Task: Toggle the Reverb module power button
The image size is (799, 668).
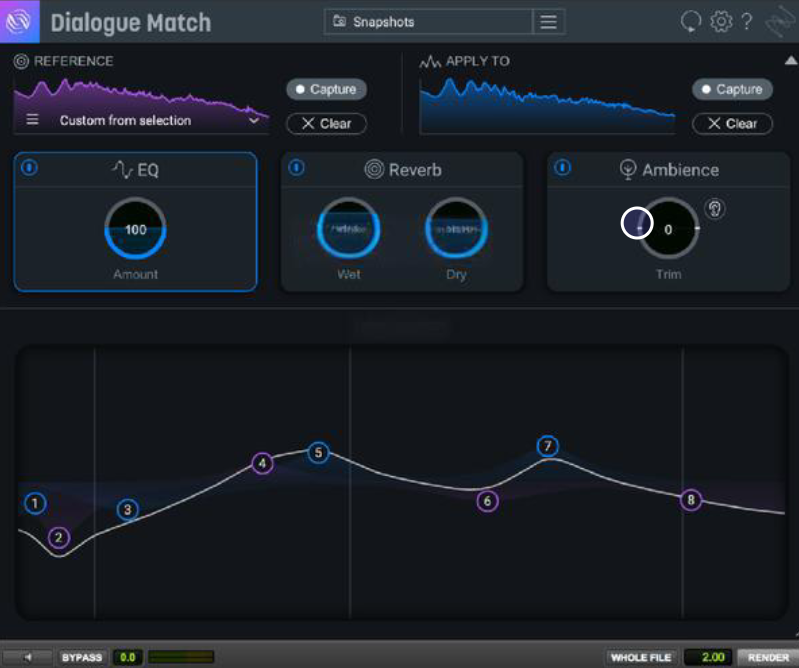Action: click(297, 167)
